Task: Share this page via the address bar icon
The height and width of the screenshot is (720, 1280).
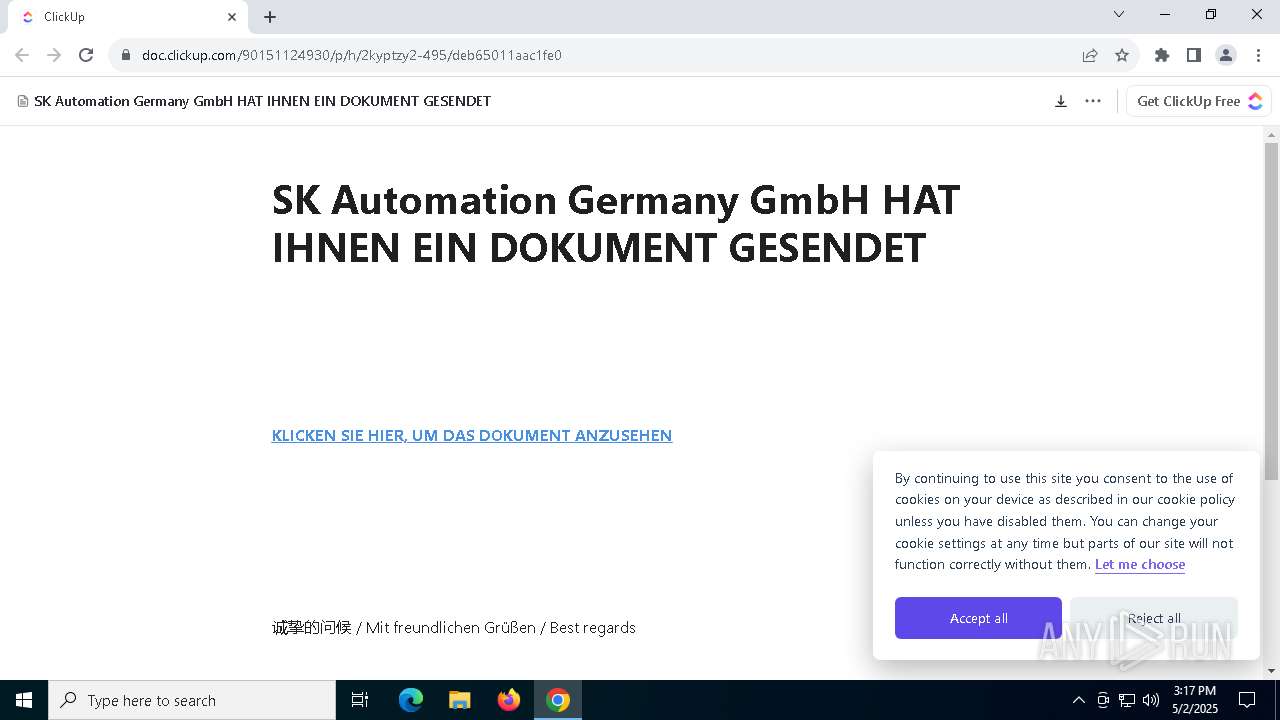Action: pyautogui.click(x=1090, y=55)
